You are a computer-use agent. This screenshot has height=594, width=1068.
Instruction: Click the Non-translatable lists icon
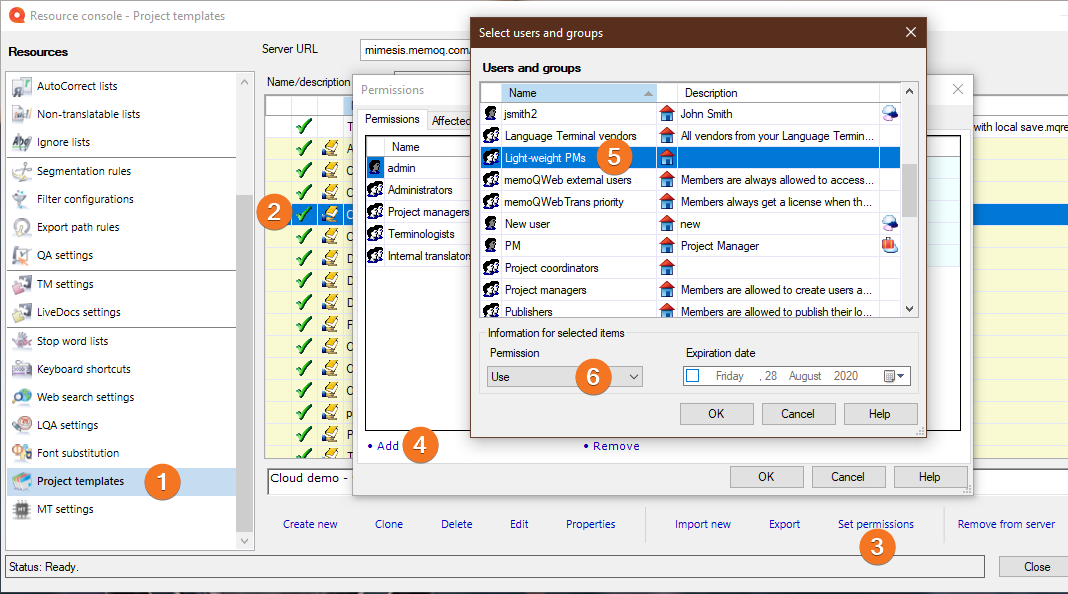22,114
